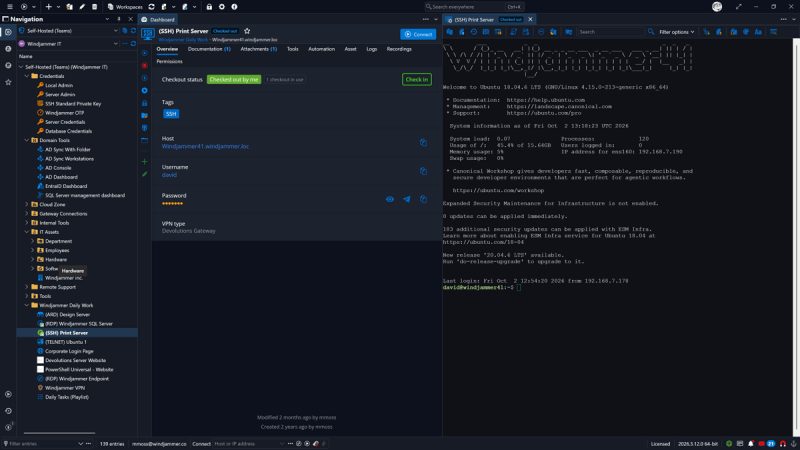The height and width of the screenshot is (450, 800).
Task: Click the expand fullscreen arrows icon
Action: (739, 7)
